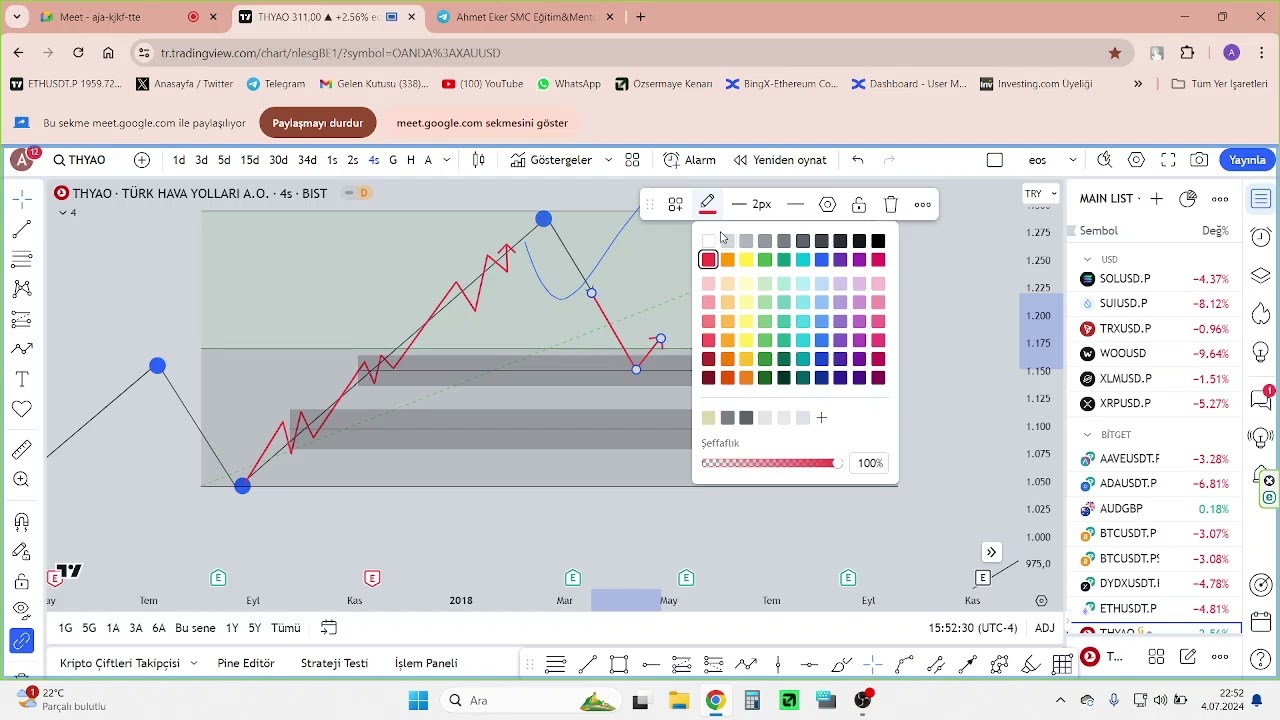Open the İşlem Paneli tab

coord(426,663)
